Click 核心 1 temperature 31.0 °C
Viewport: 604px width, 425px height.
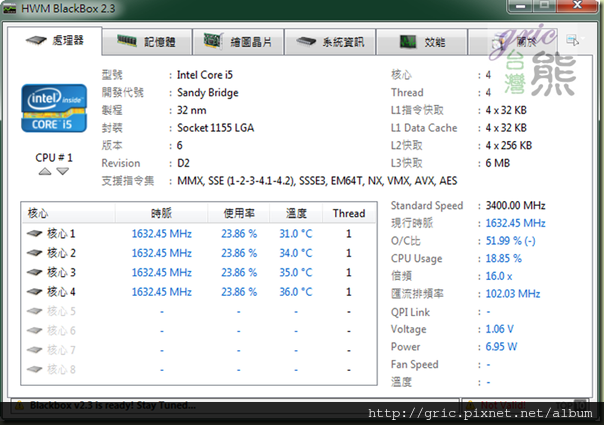point(296,233)
